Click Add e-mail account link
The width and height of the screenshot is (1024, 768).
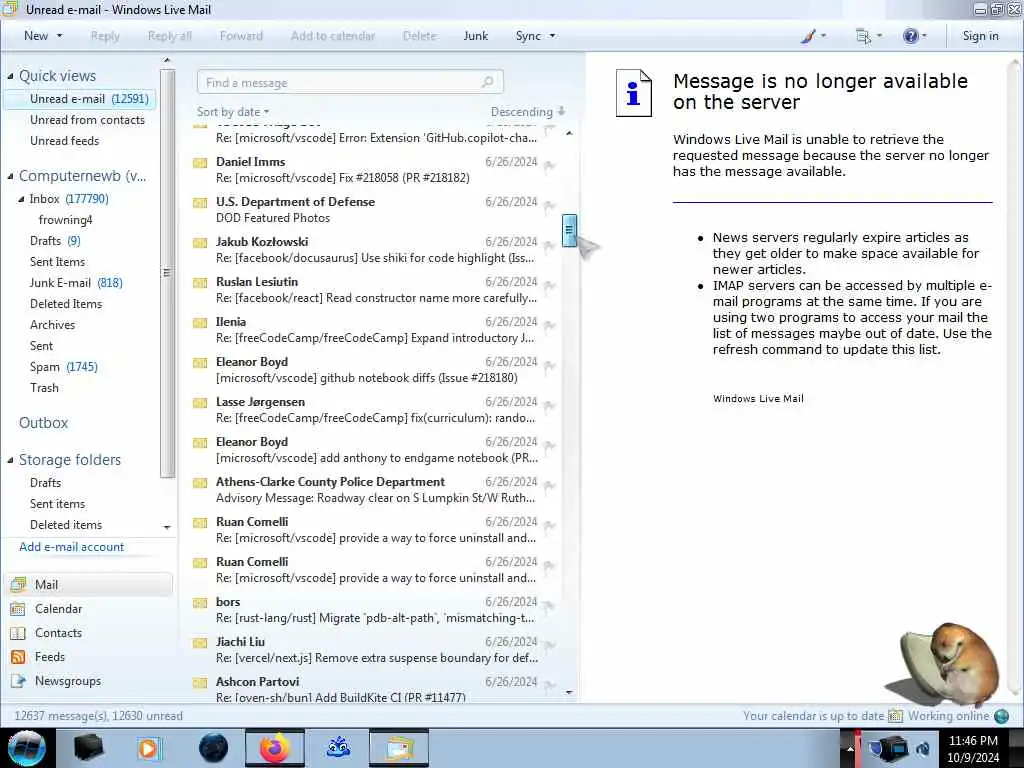click(71, 547)
